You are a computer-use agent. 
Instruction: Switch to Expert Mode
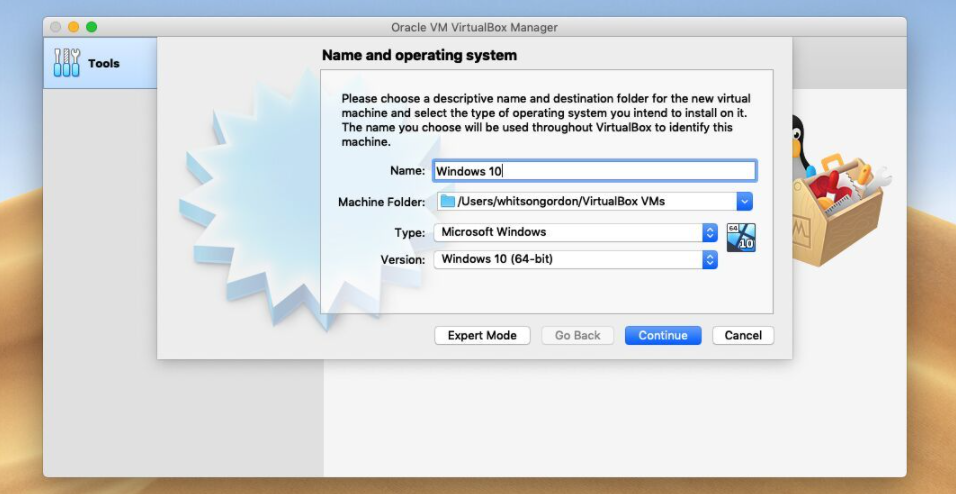[x=482, y=335]
